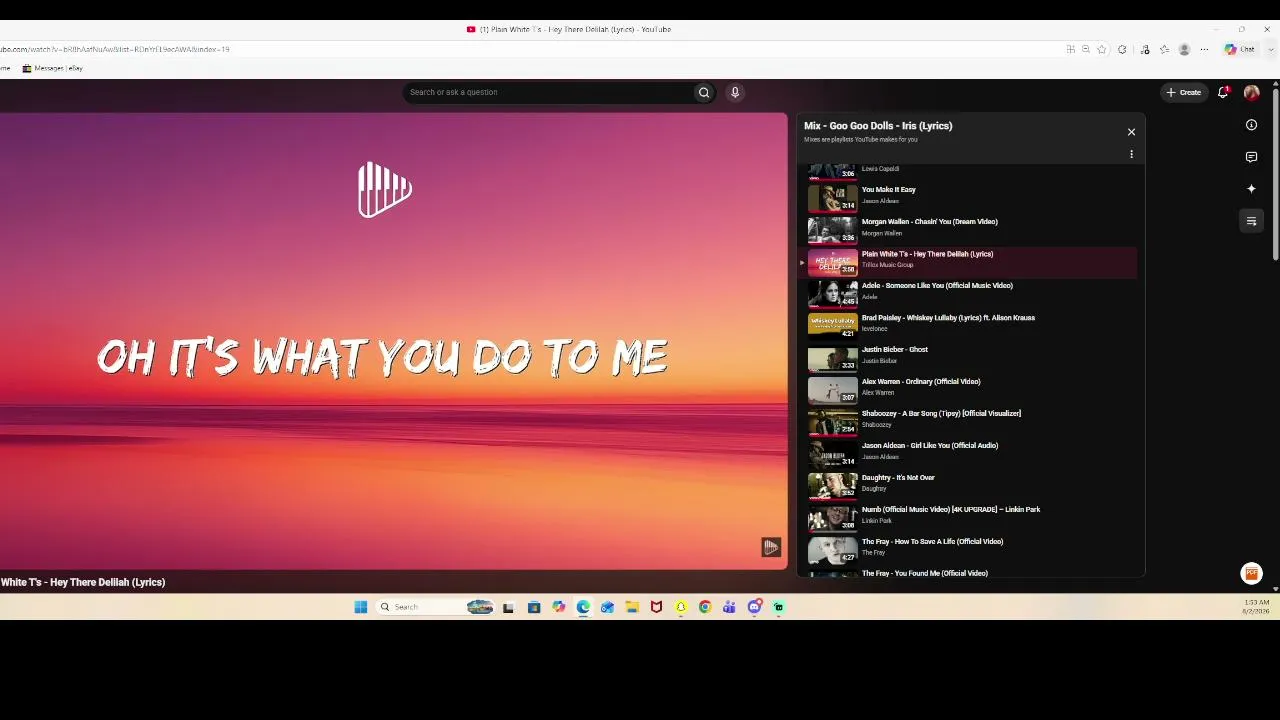
Task: Click Numb Linkin Park title text
Action: pyautogui.click(x=951, y=510)
